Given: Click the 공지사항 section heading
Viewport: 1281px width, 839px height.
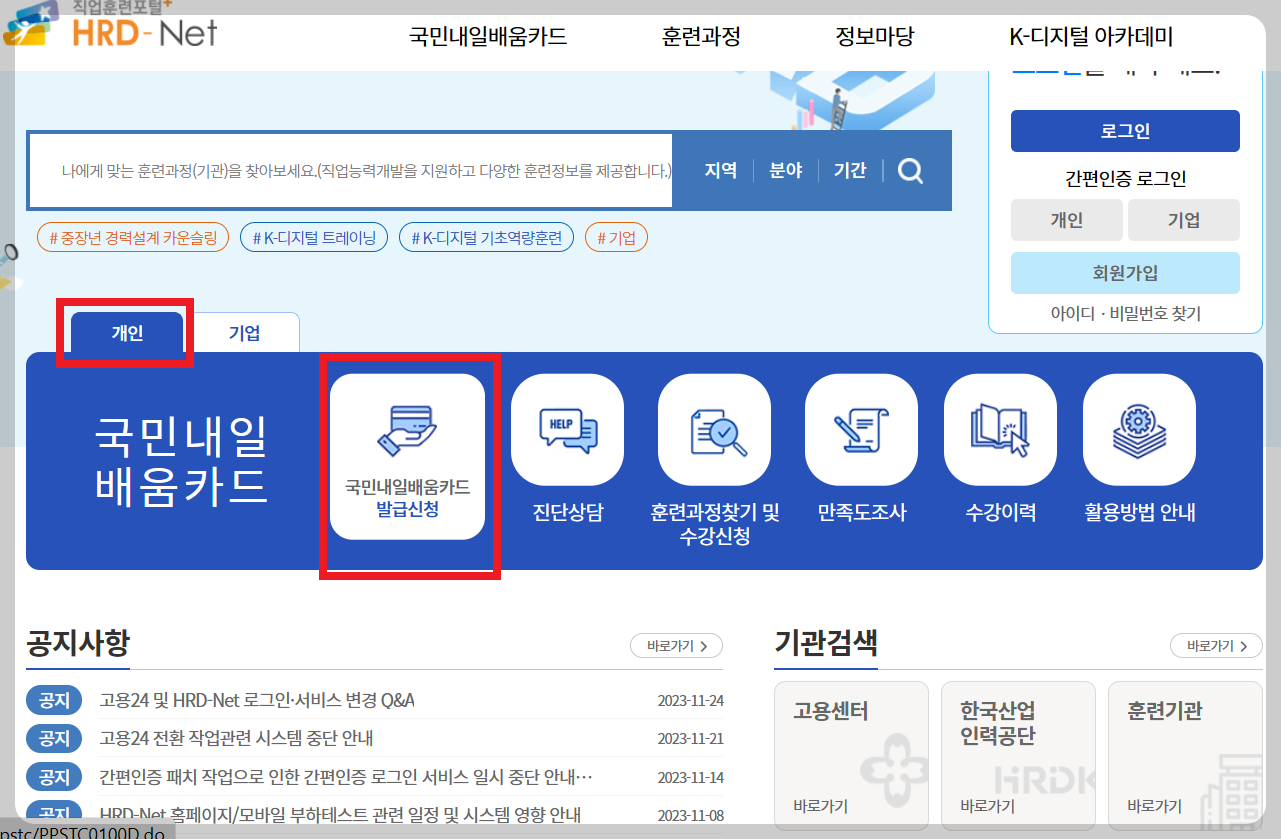Looking at the screenshot, I should pyautogui.click(x=78, y=644).
